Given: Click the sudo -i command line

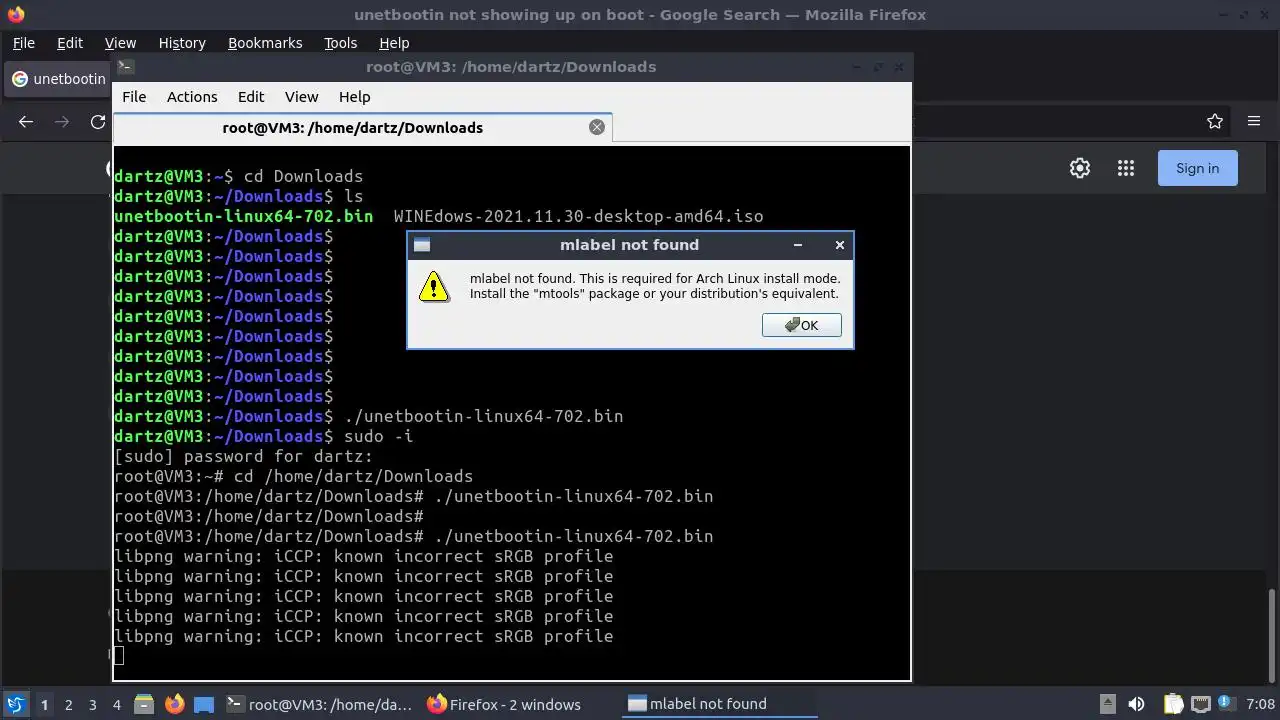Looking at the screenshot, I should (x=378, y=436).
